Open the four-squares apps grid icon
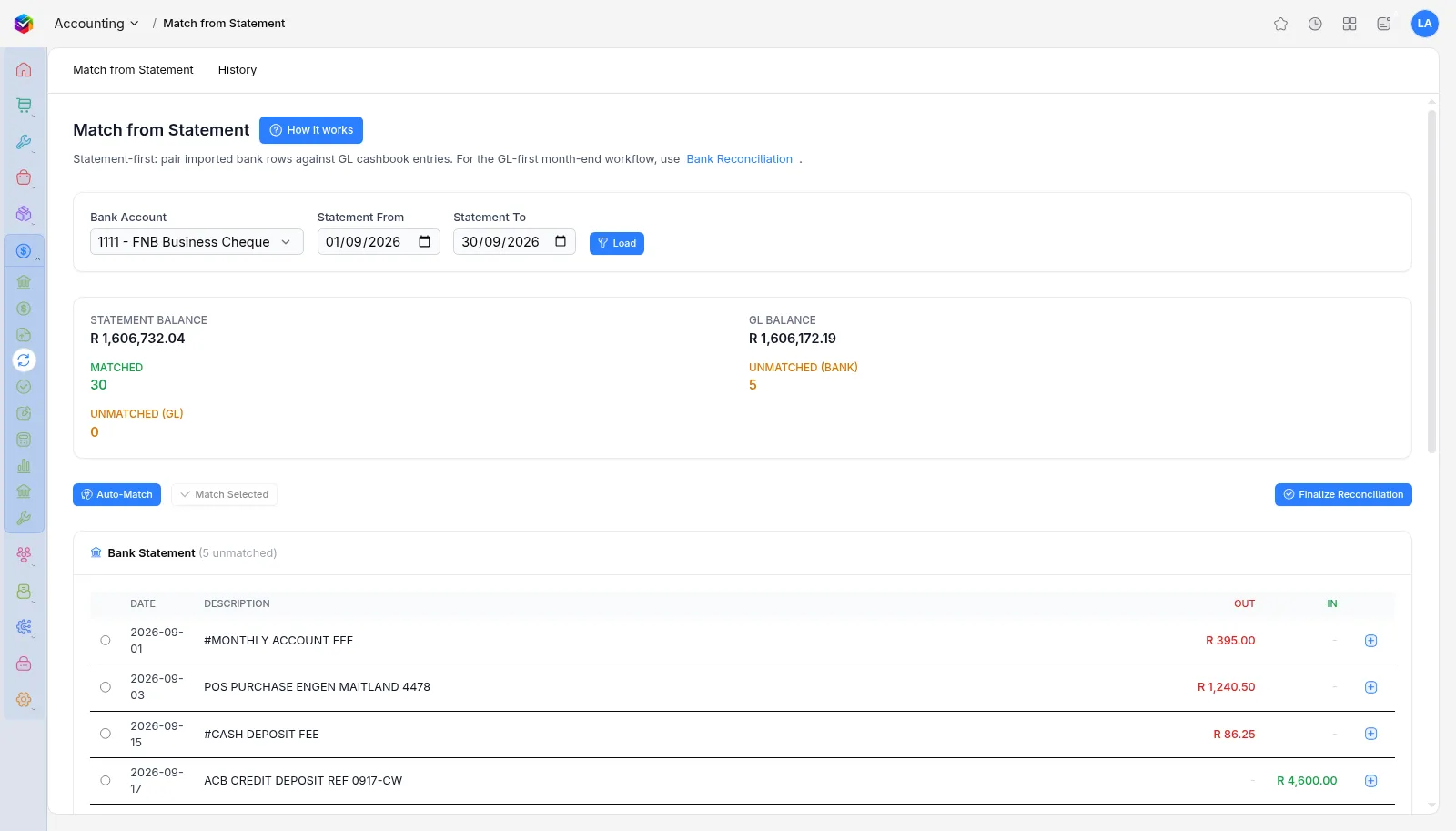1456x831 pixels. pyautogui.click(x=1350, y=24)
